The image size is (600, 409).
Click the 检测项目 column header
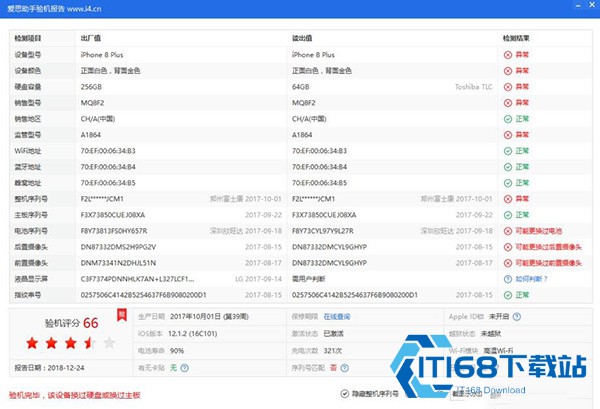[28, 38]
